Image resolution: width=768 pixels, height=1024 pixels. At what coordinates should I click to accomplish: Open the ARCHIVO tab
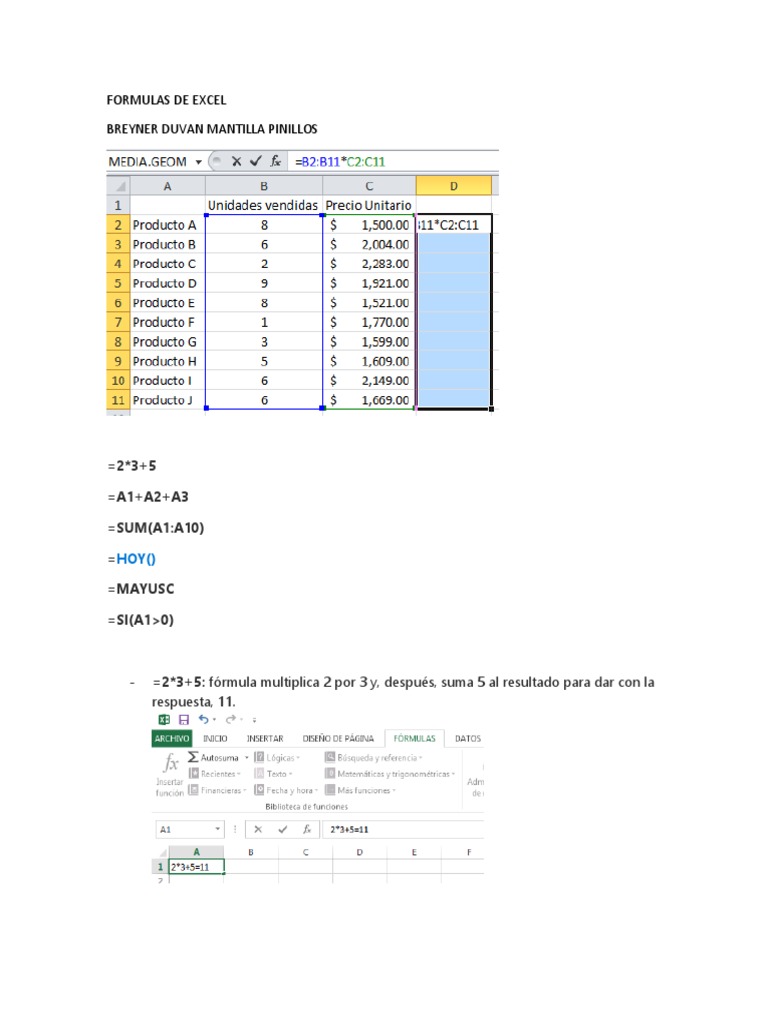(x=172, y=738)
